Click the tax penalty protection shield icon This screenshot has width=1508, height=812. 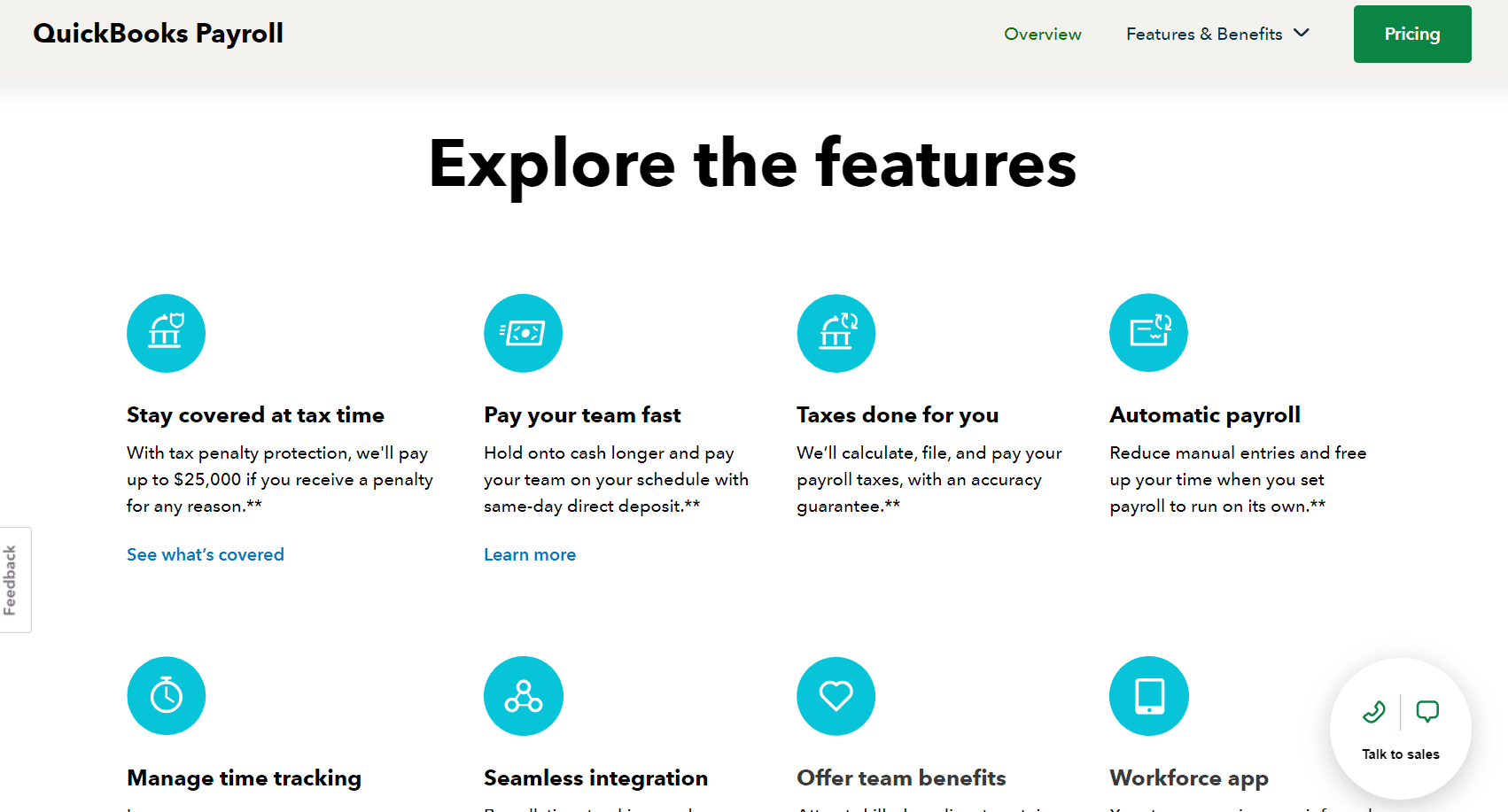(x=166, y=333)
